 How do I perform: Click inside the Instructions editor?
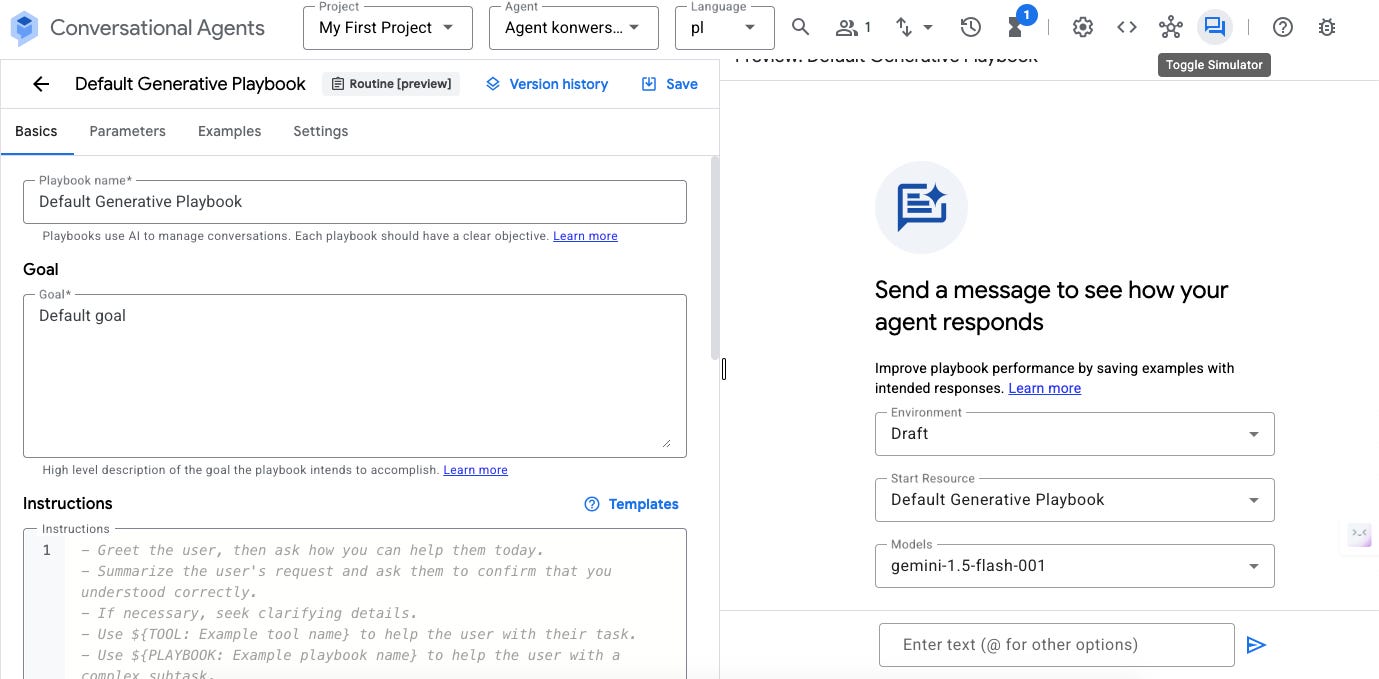tap(355, 604)
